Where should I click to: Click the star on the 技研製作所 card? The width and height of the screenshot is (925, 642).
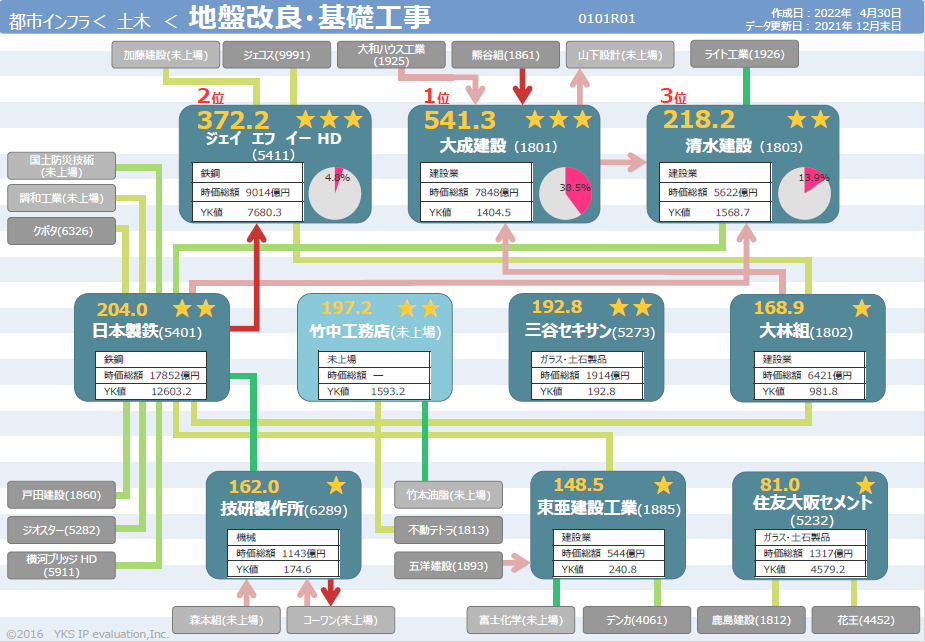pyautogui.click(x=336, y=486)
